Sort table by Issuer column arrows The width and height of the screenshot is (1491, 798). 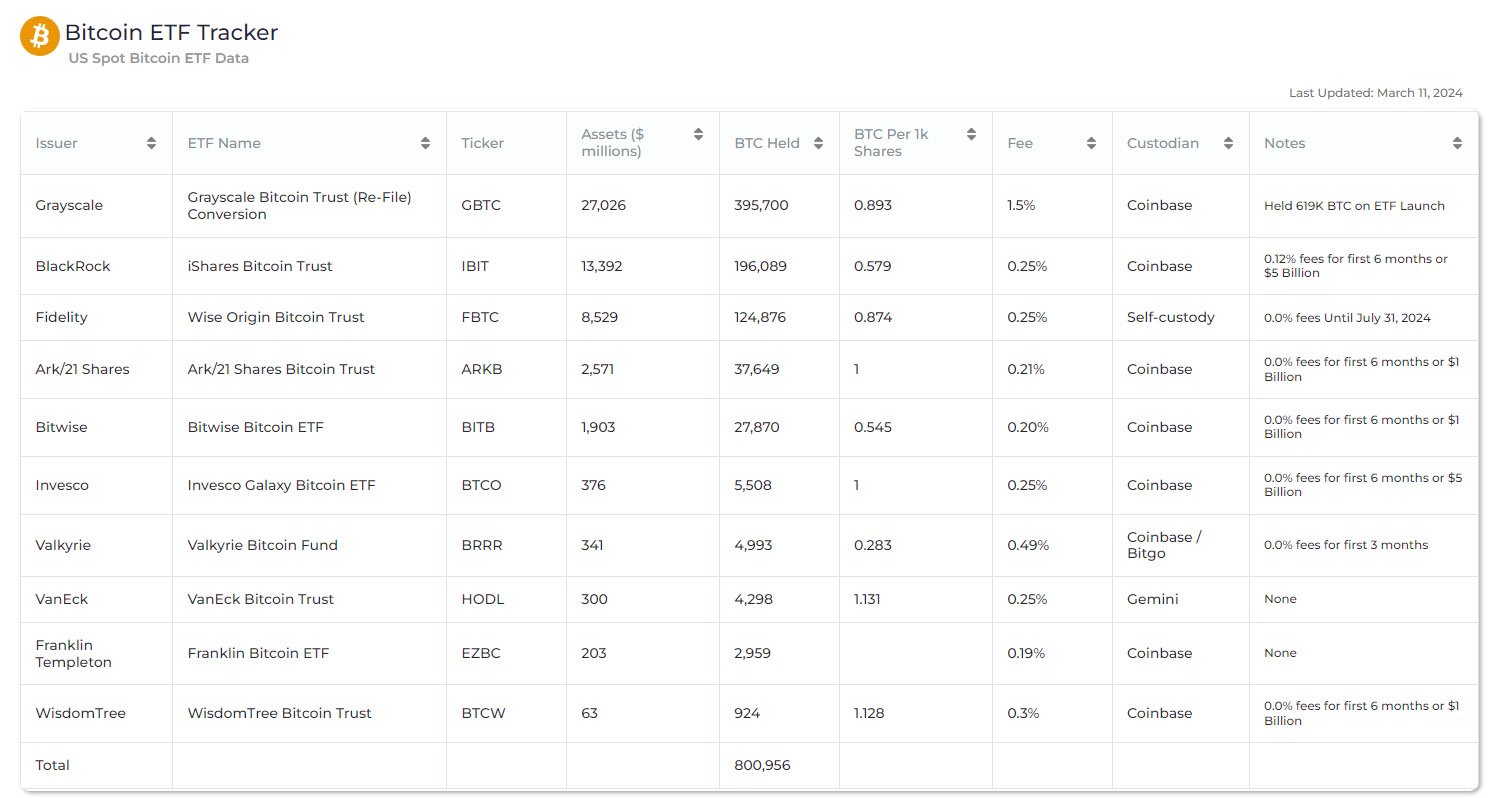click(x=151, y=143)
